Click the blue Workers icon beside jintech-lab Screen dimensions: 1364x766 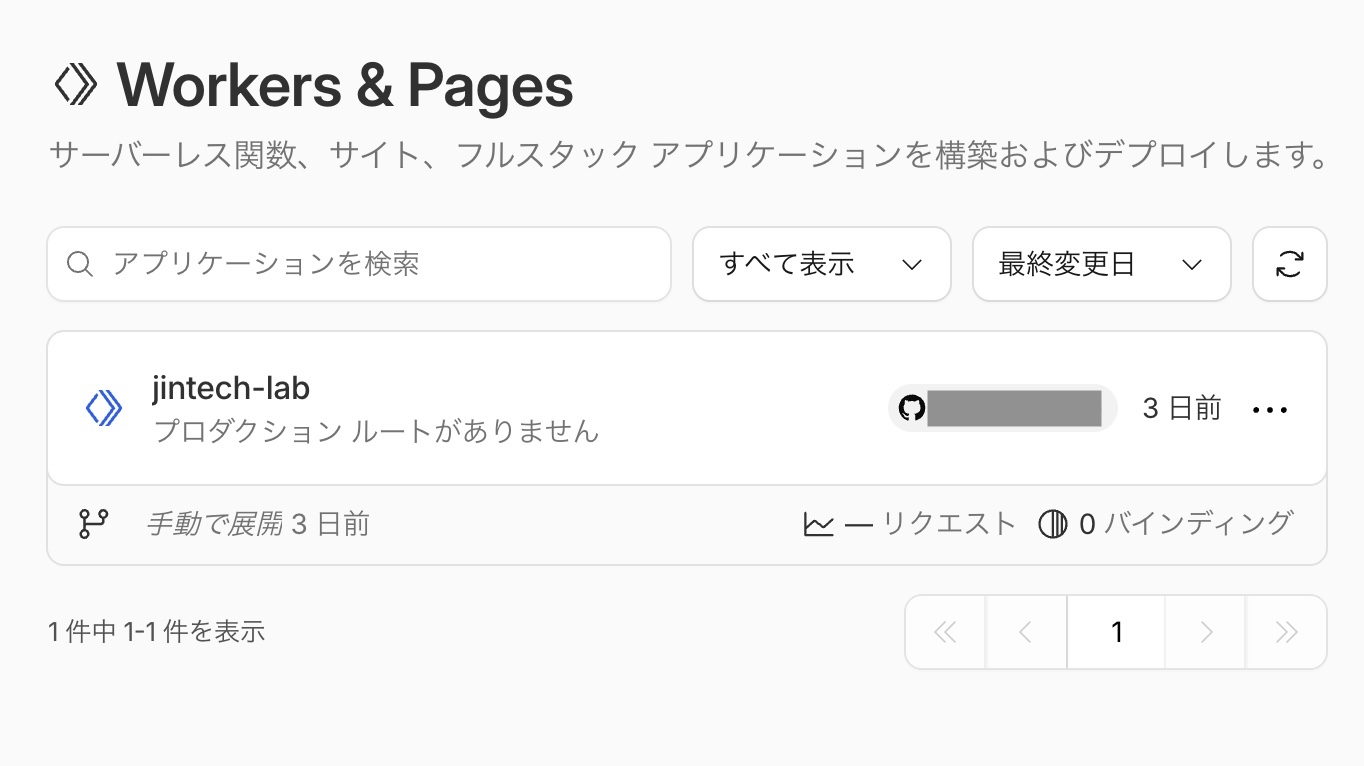coord(104,408)
